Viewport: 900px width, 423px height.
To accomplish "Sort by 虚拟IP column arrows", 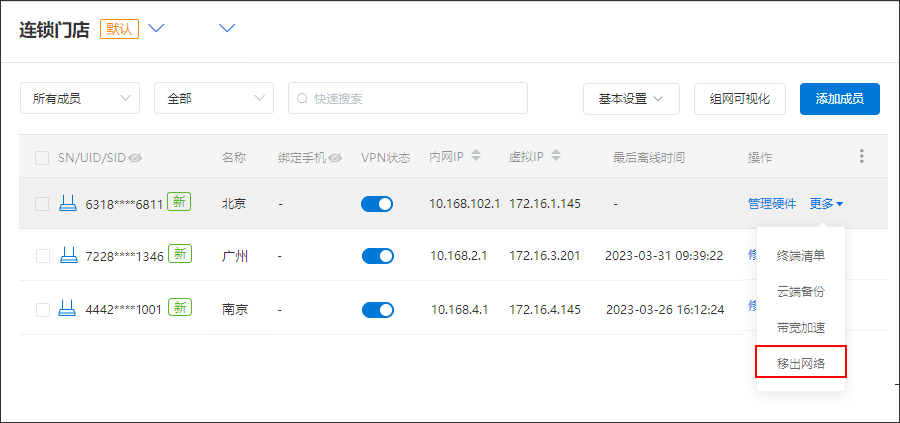I will coord(556,157).
